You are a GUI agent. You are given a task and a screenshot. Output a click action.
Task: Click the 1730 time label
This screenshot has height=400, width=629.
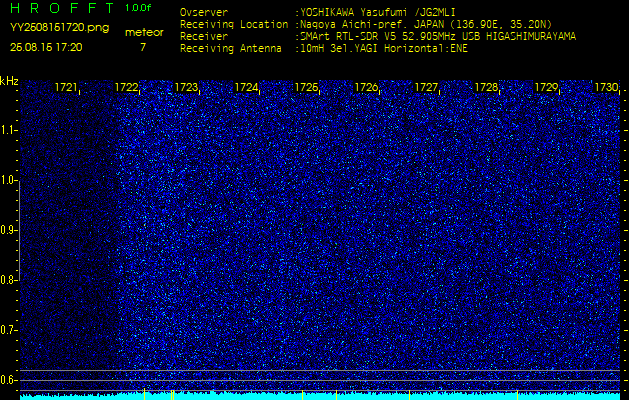(x=606, y=87)
